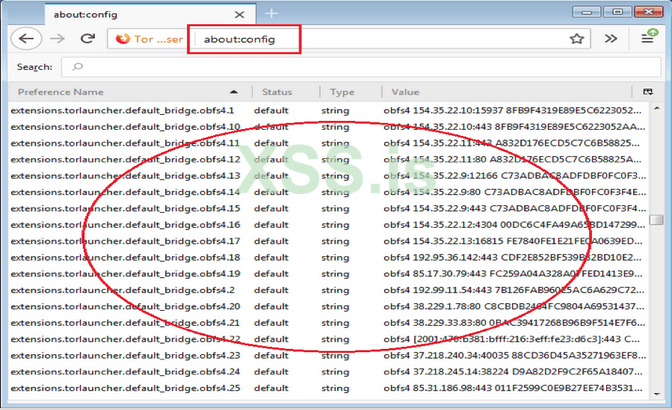Image resolution: width=672 pixels, height=410 pixels.
Task: Click value obfs4 38.229.1.78:80
Action: click(x=515, y=306)
